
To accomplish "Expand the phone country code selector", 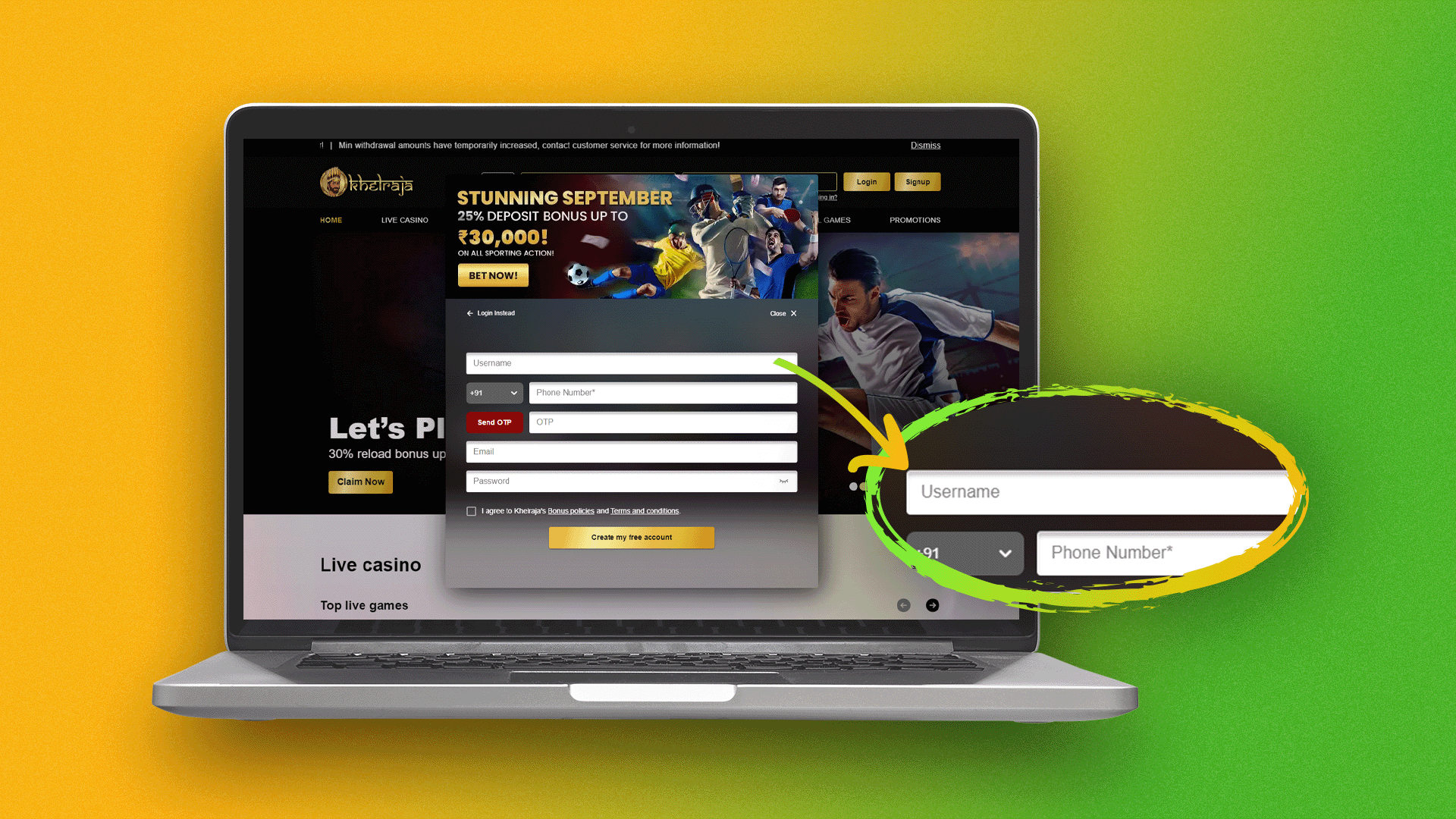I will click(494, 392).
